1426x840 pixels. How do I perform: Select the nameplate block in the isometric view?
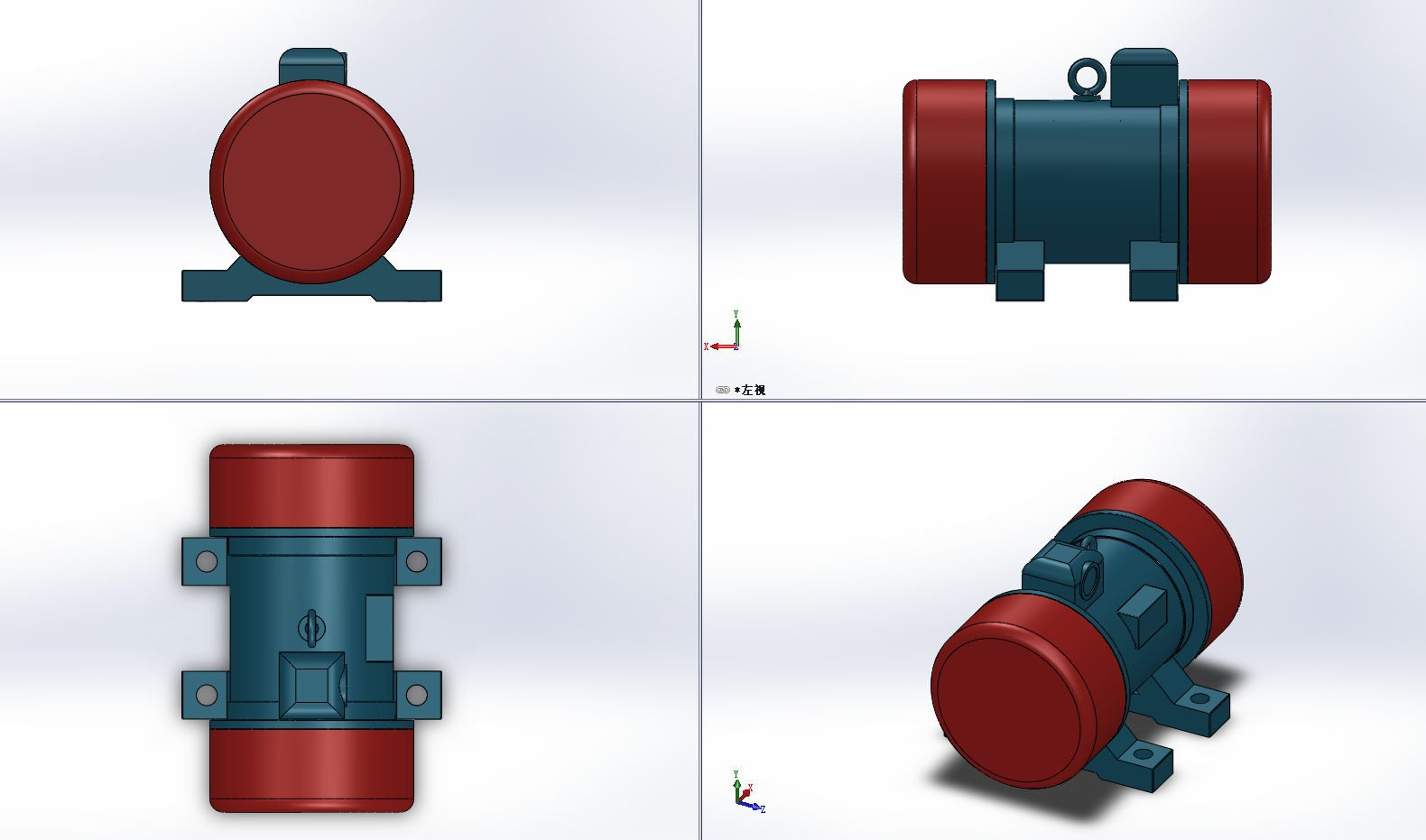pyautogui.click(x=1144, y=615)
